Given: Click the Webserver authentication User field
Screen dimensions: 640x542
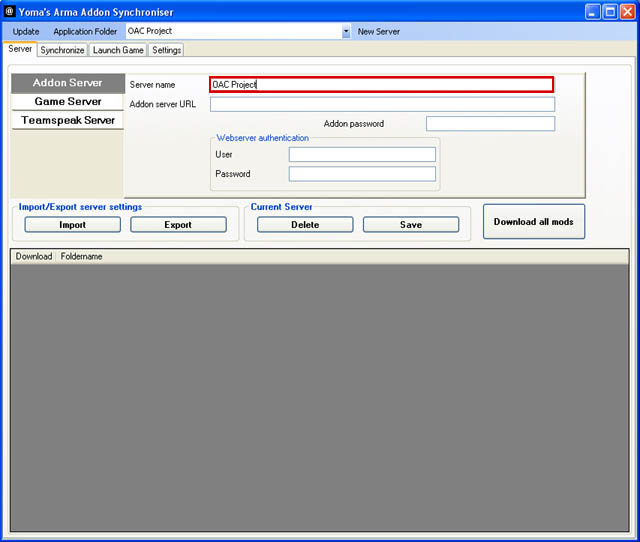Looking at the screenshot, I should (x=362, y=154).
